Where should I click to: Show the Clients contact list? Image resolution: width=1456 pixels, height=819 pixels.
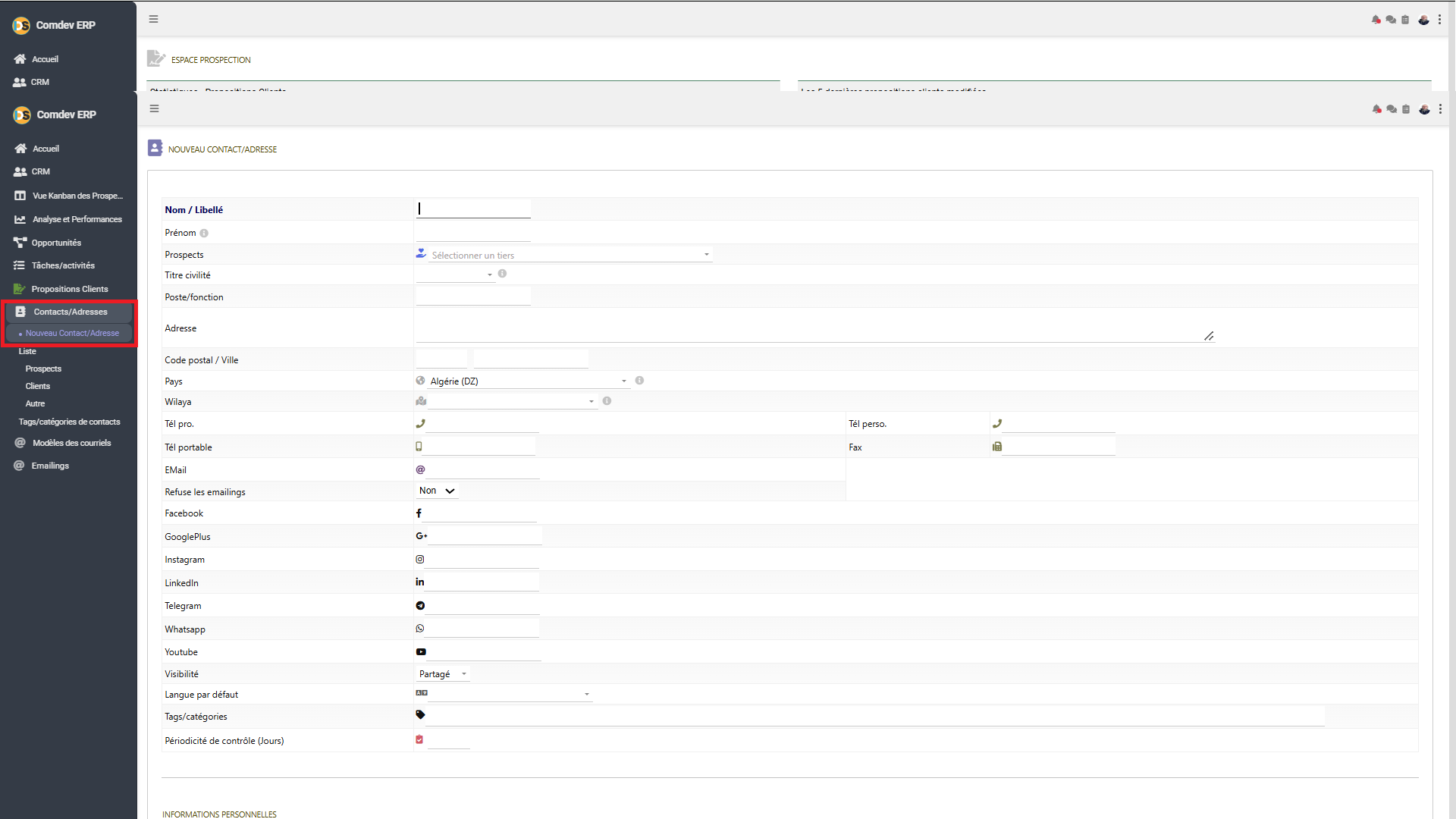pos(38,386)
